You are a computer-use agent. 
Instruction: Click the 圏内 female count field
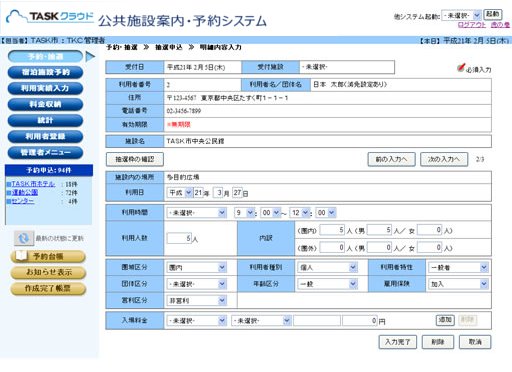click(x=430, y=230)
